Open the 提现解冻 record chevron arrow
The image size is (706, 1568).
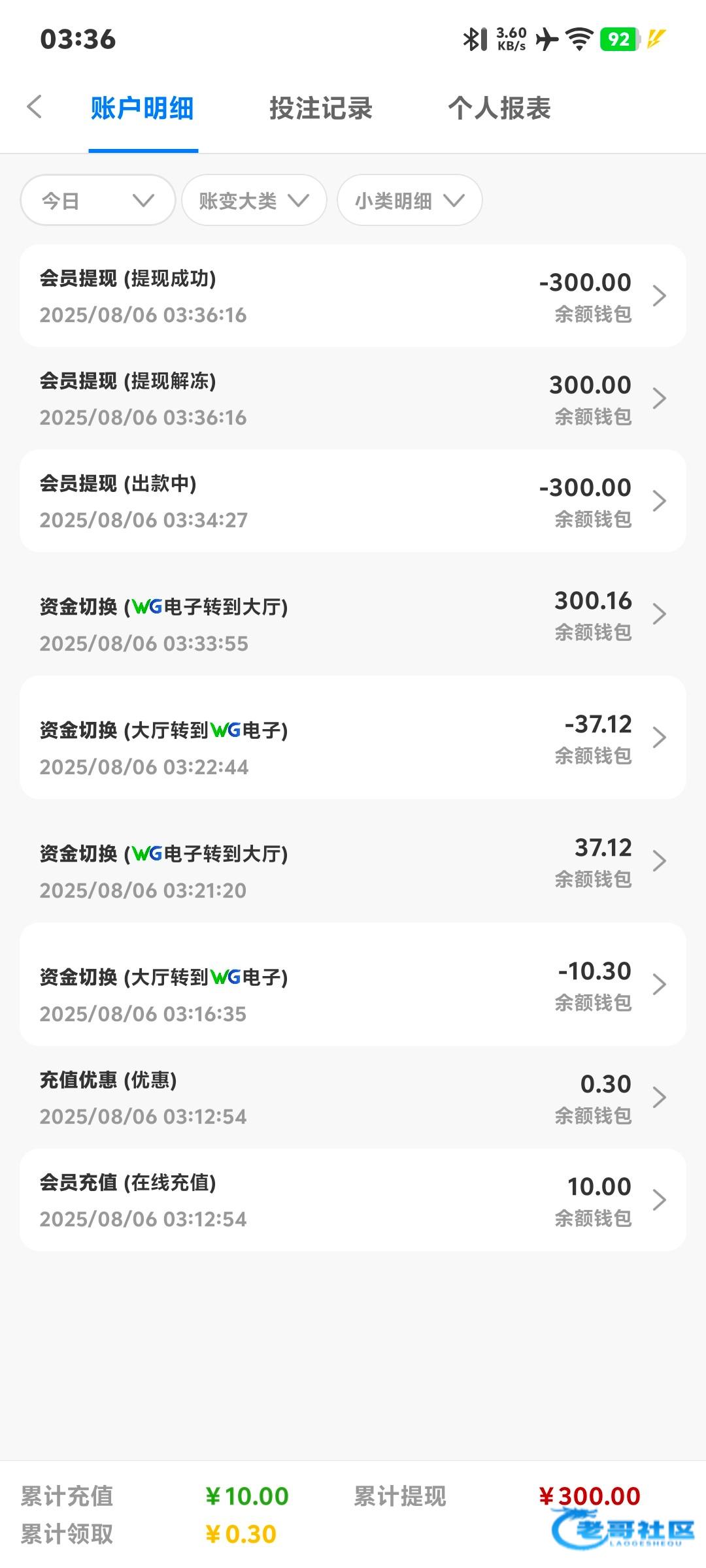659,399
